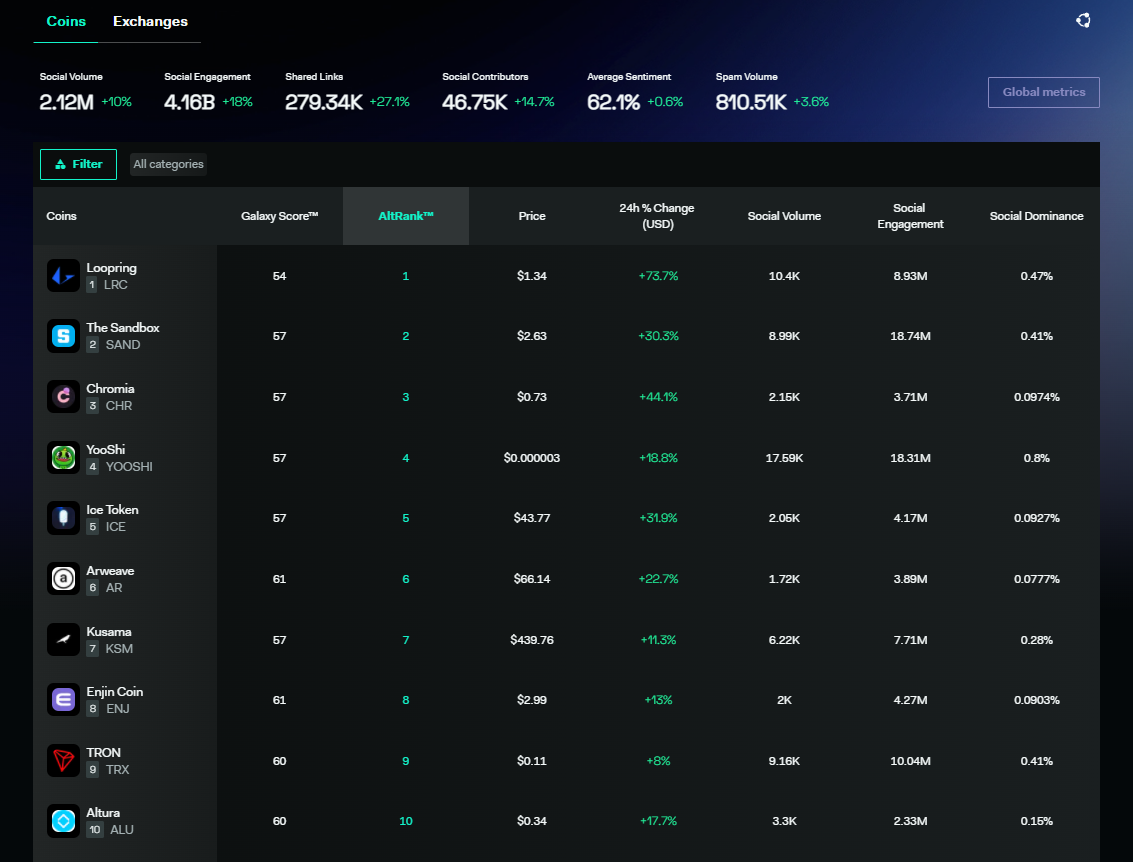Click the Average Sentiment 62.1% metric
The image size is (1133, 862).
[x=634, y=93]
